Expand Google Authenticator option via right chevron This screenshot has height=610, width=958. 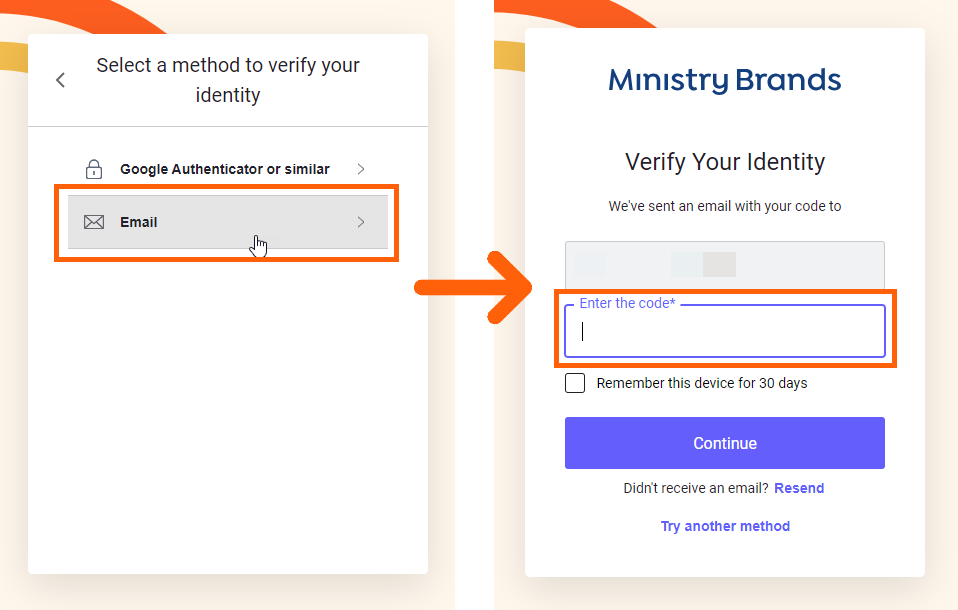(x=361, y=169)
